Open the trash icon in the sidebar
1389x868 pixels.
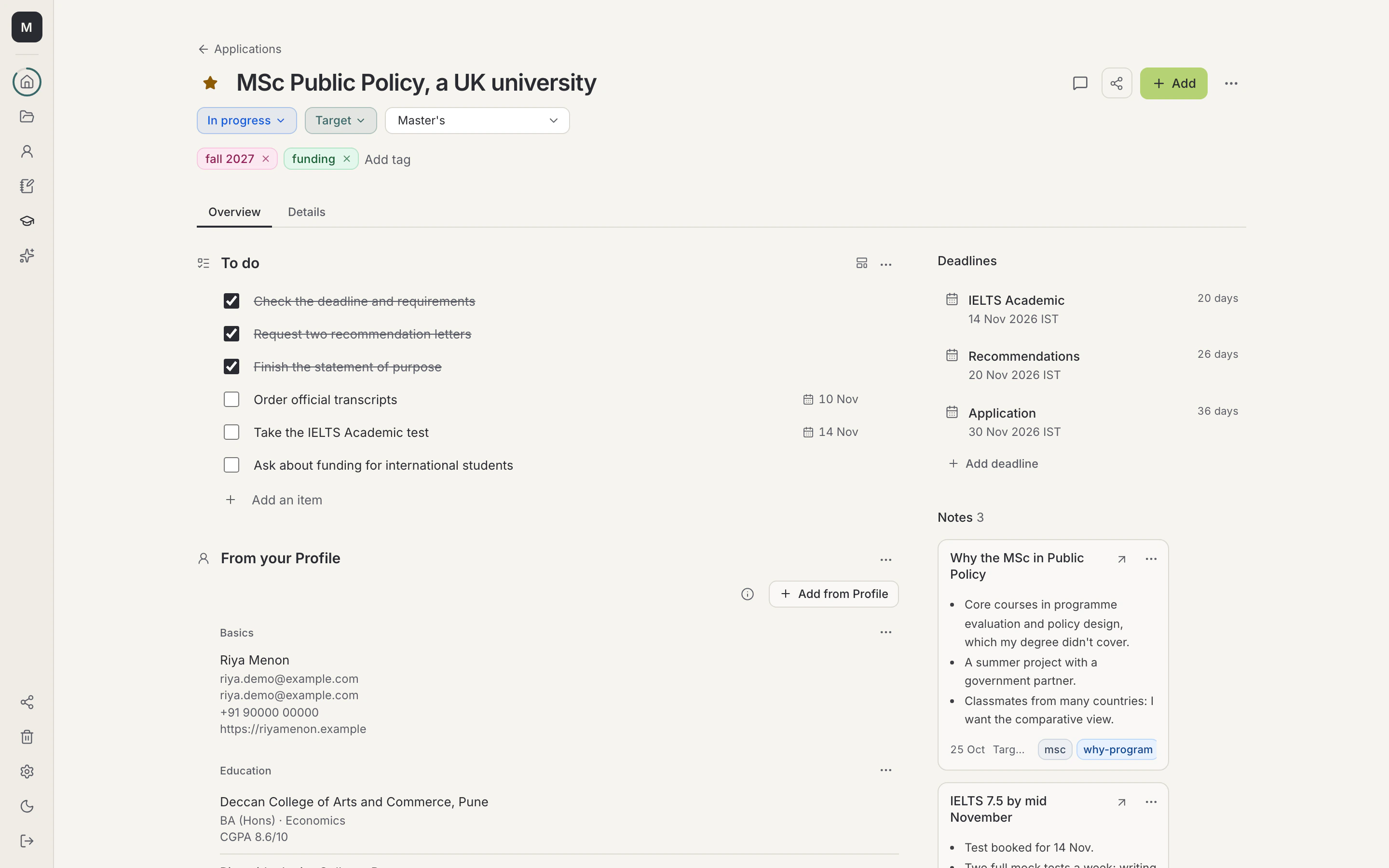tap(27, 737)
